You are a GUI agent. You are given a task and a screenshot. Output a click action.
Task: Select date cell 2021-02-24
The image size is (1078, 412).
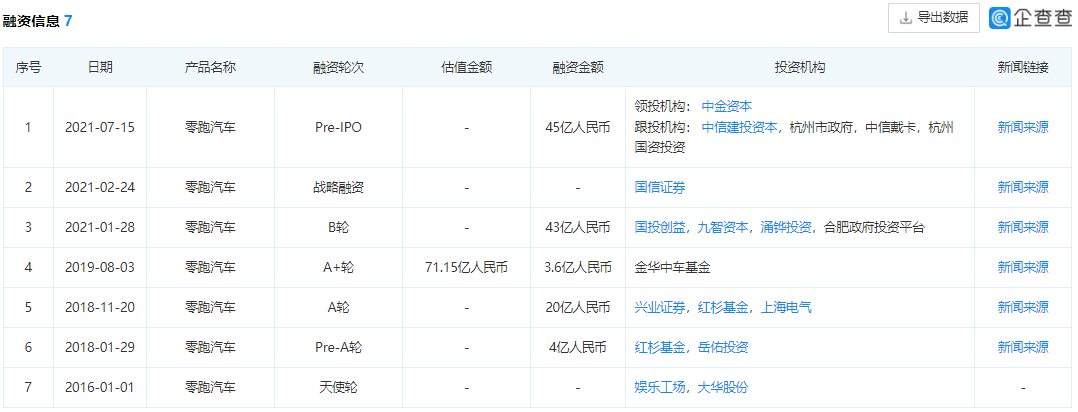coord(100,187)
